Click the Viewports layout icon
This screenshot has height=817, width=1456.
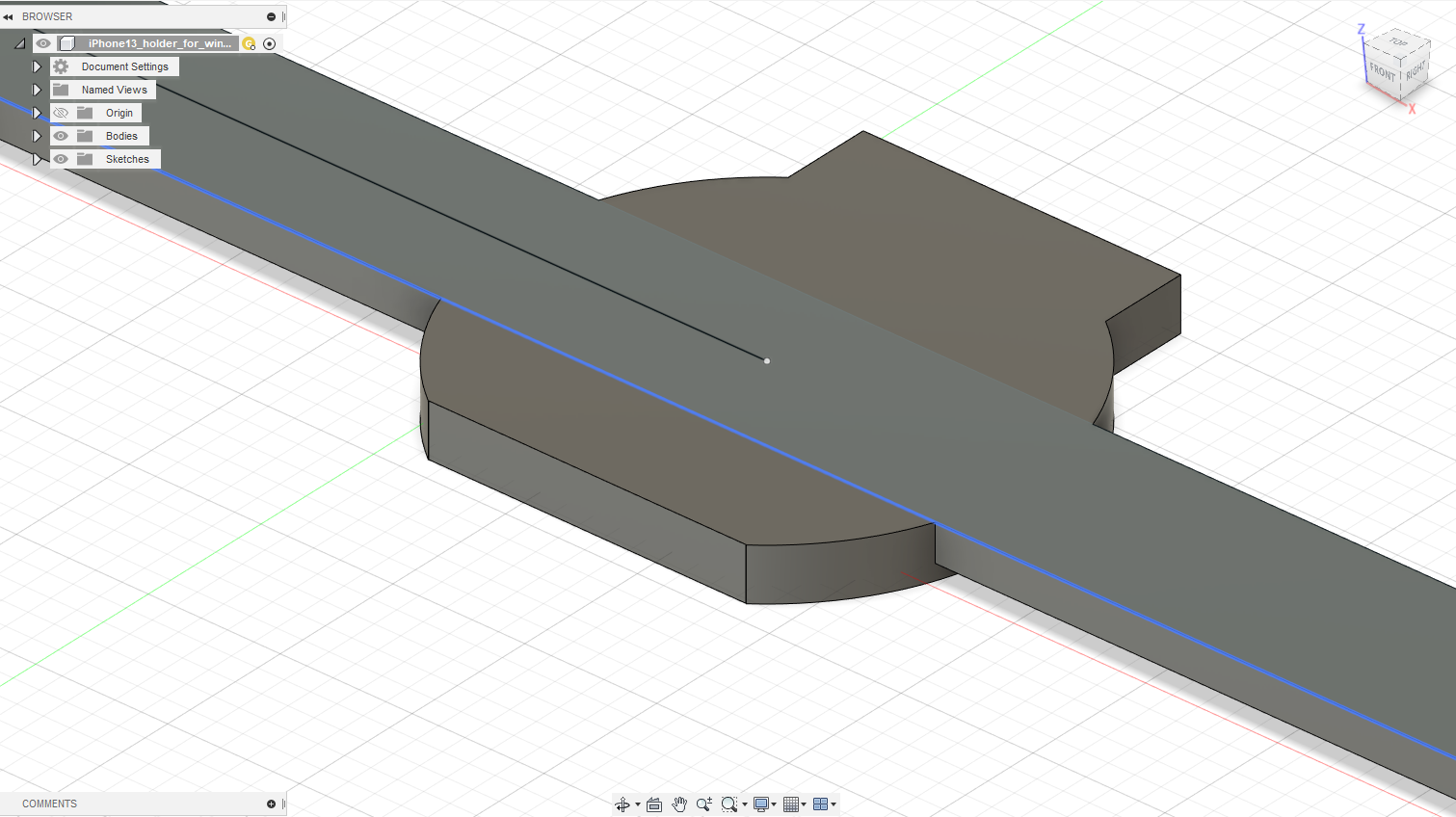821,804
